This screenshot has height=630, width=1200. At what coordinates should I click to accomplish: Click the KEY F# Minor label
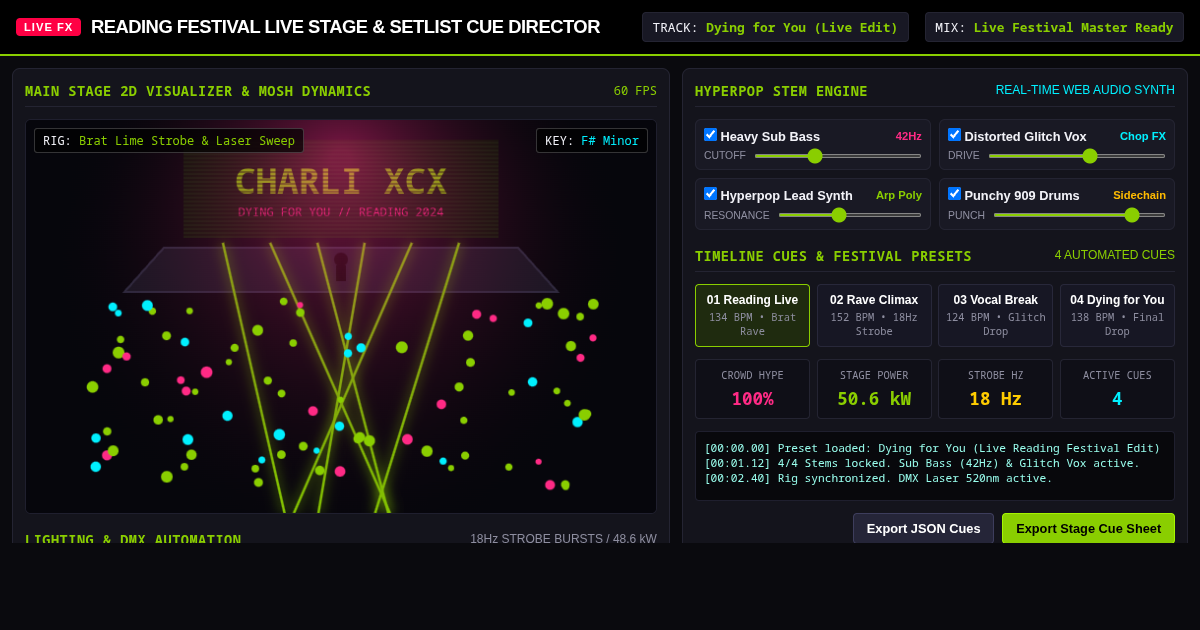(592, 141)
